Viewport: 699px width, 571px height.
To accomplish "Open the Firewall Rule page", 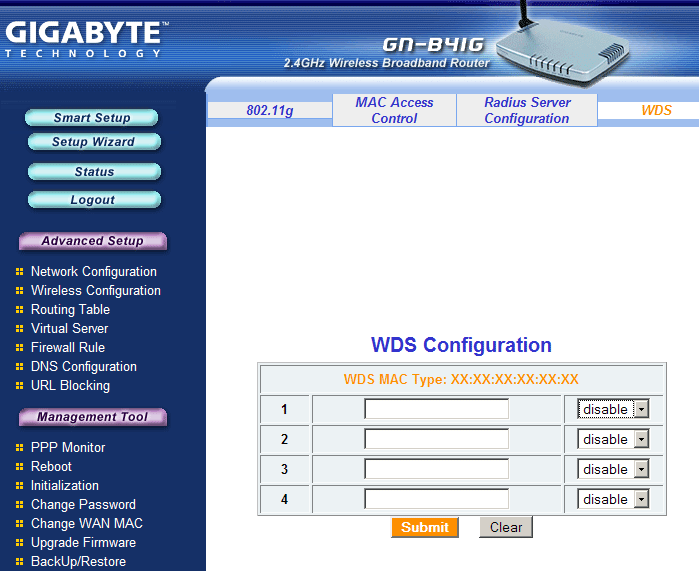I will click(x=68, y=348).
